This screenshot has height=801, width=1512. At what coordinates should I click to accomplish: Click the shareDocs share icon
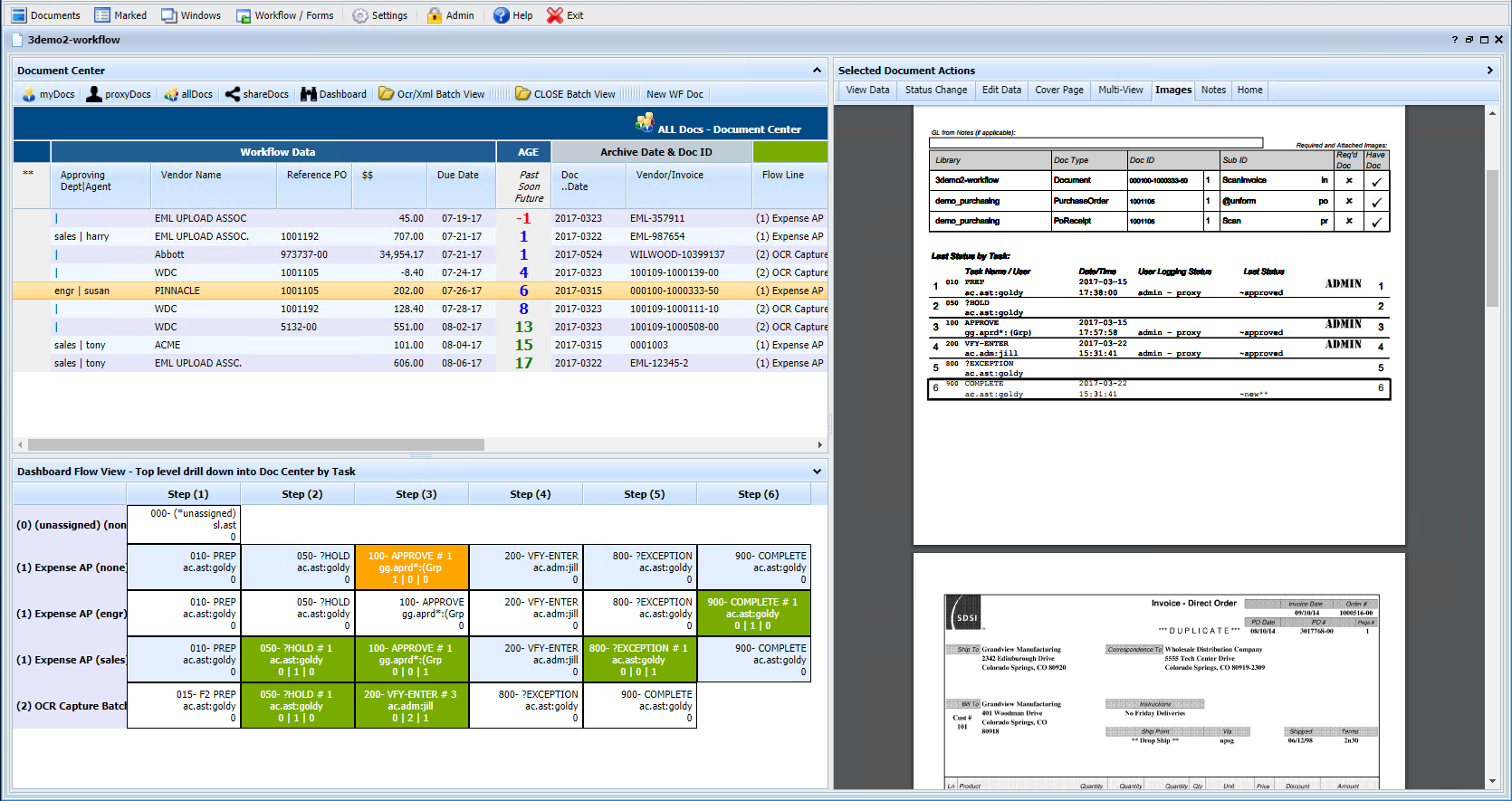click(233, 94)
